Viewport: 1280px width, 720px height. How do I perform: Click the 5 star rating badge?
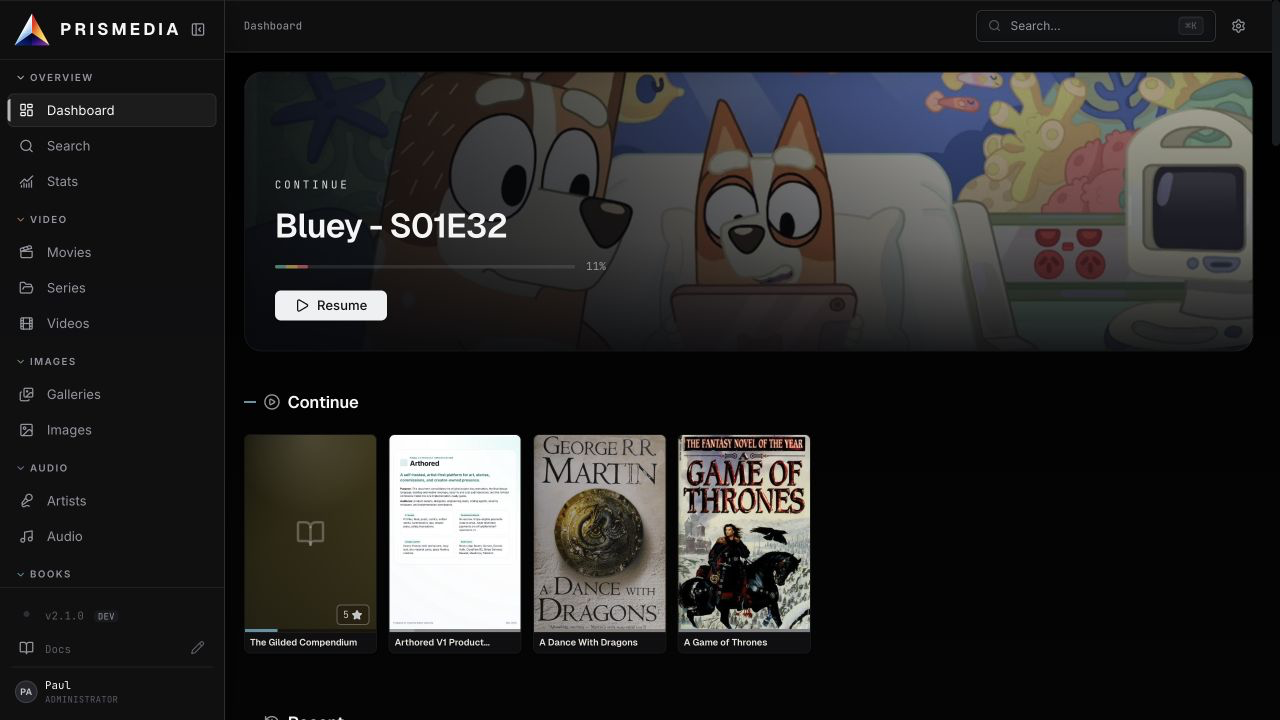click(352, 614)
